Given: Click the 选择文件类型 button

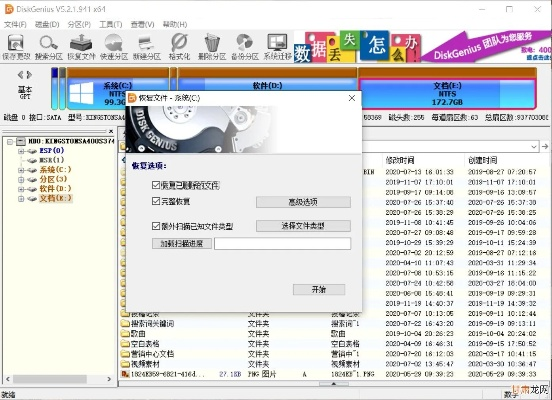Looking at the screenshot, I should (303, 226).
